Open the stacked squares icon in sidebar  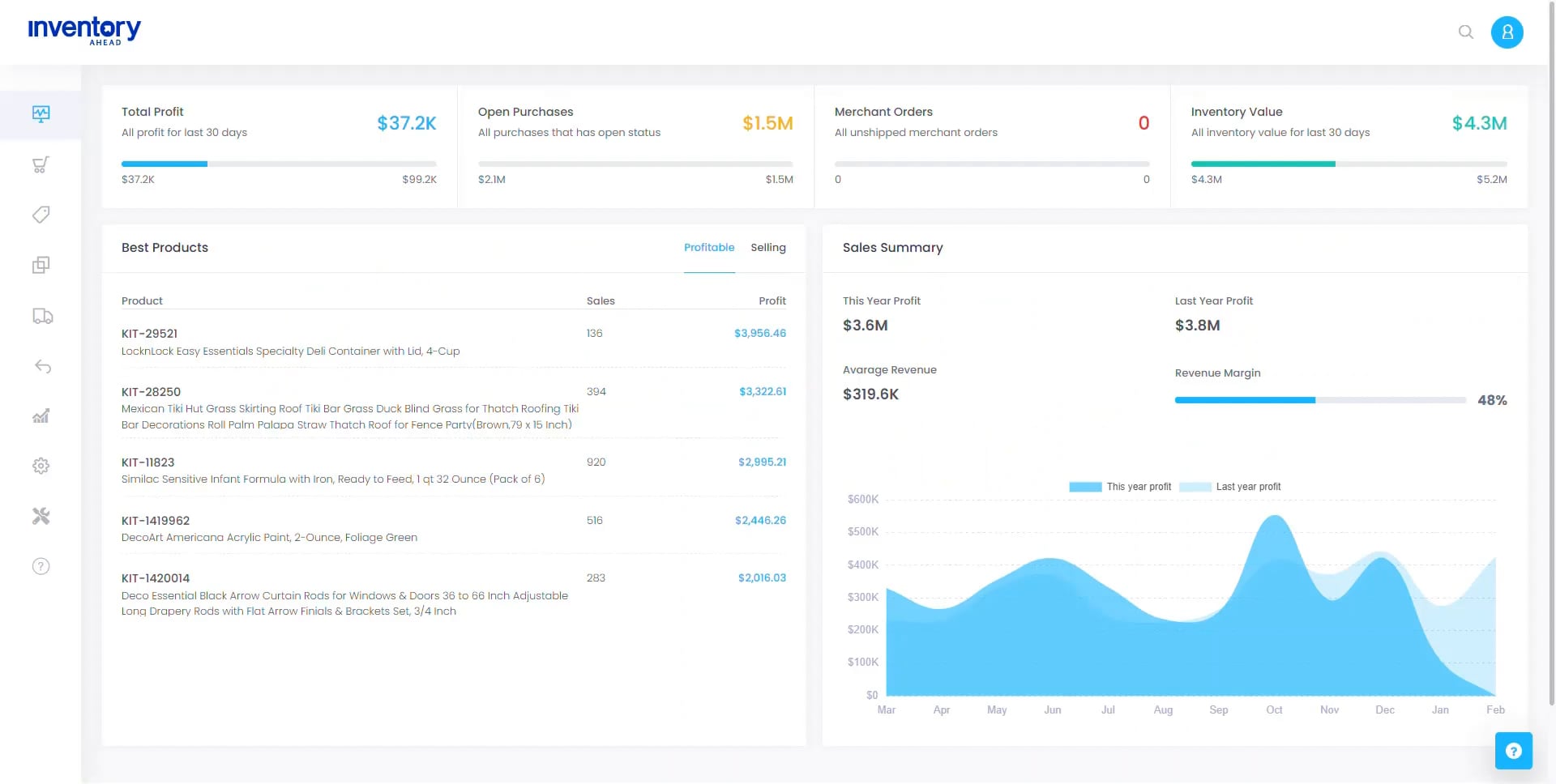[41, 265]
